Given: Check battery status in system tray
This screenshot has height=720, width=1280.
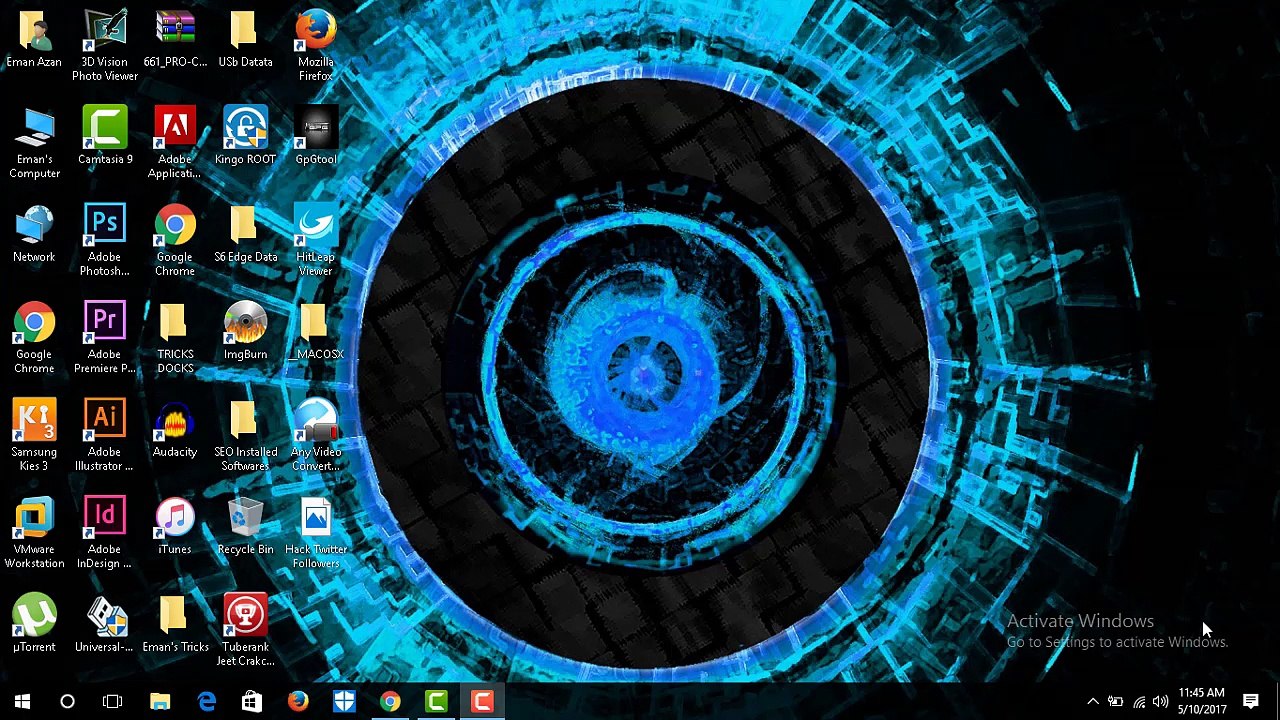Looking at the screenshot, I should pyautogui.click(x=1115, y=701).
